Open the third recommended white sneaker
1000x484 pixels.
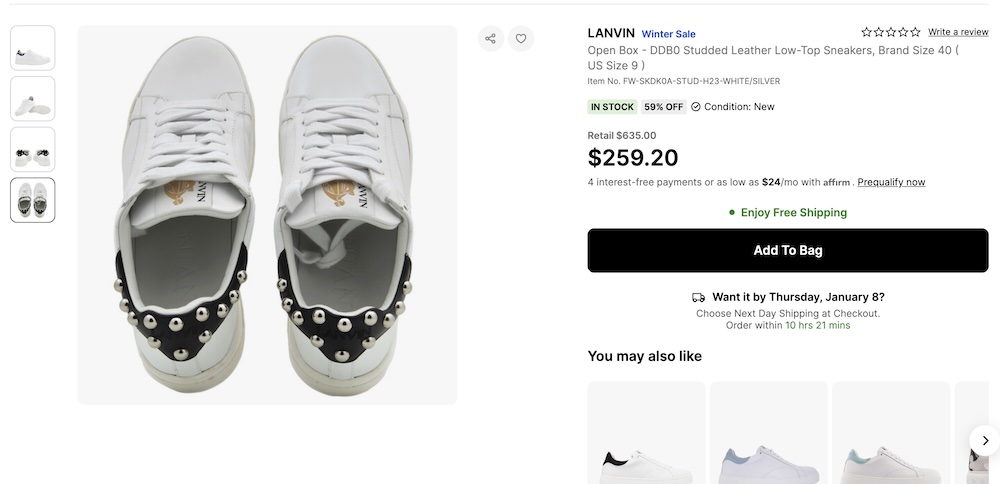891,440
